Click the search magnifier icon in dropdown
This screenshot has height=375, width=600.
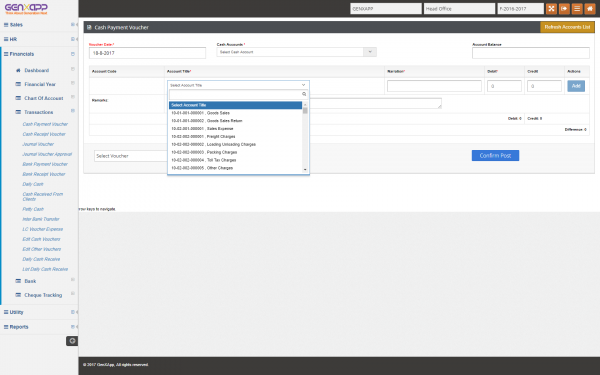(x=304, y=94)
